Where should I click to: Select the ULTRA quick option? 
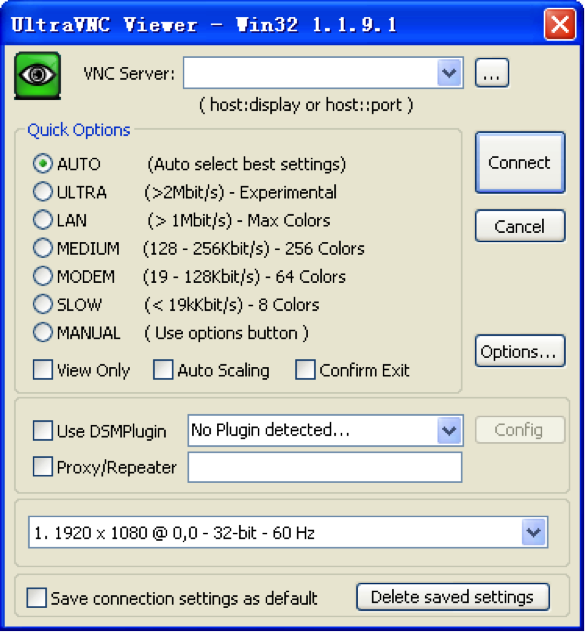coord(43,192)
